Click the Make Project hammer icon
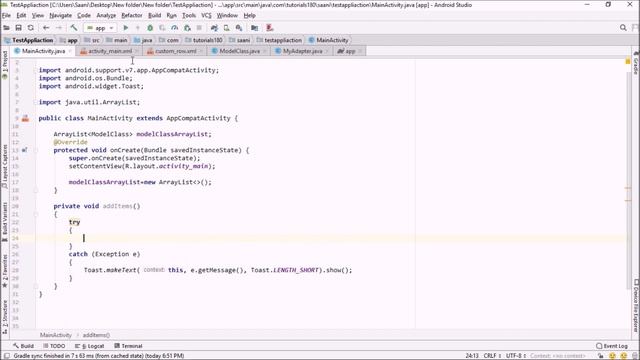The width and height of the screenshot is (640, 360). [x=73, y=28]
